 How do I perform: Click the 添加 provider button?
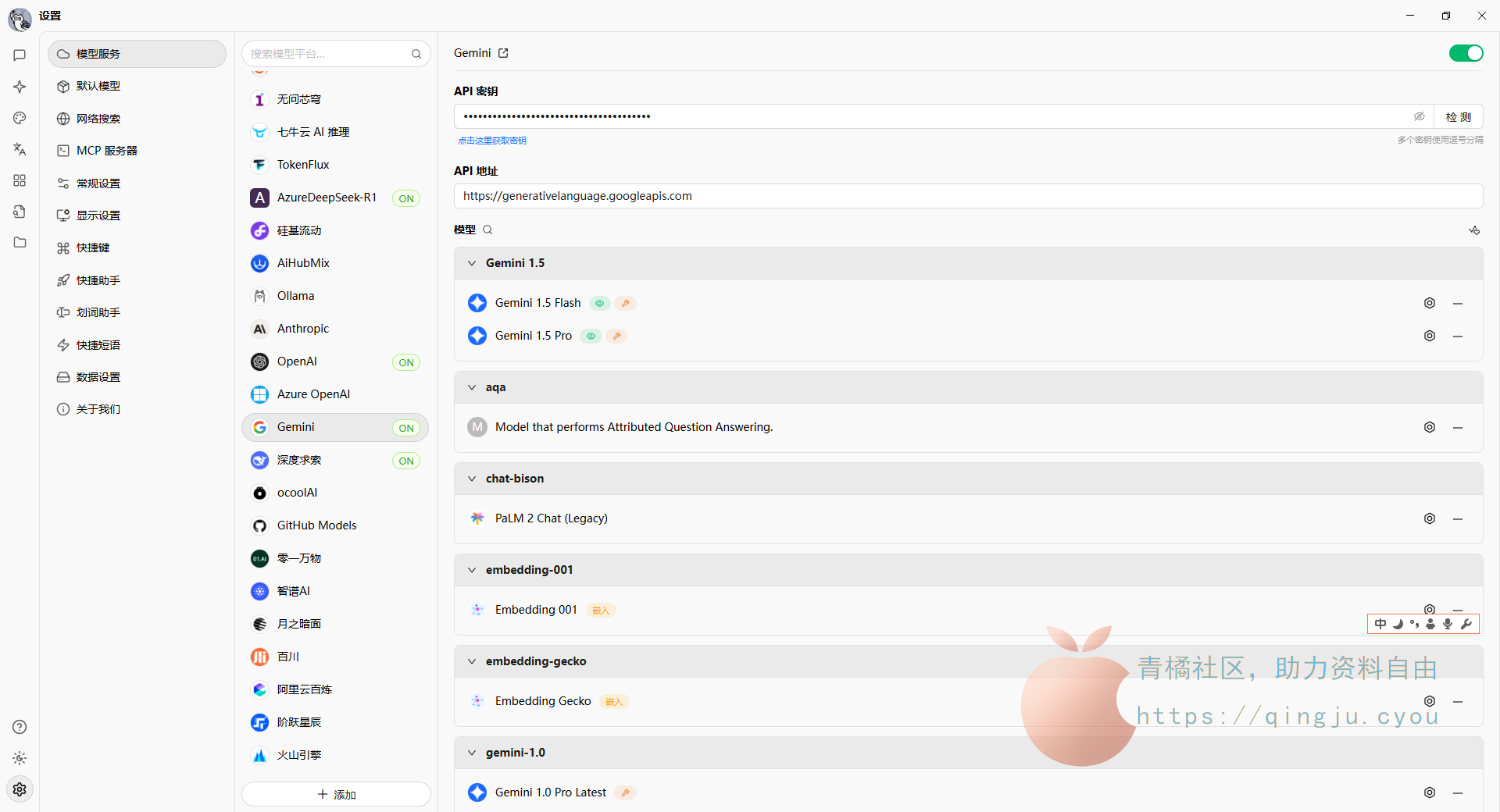click(336, 794)
